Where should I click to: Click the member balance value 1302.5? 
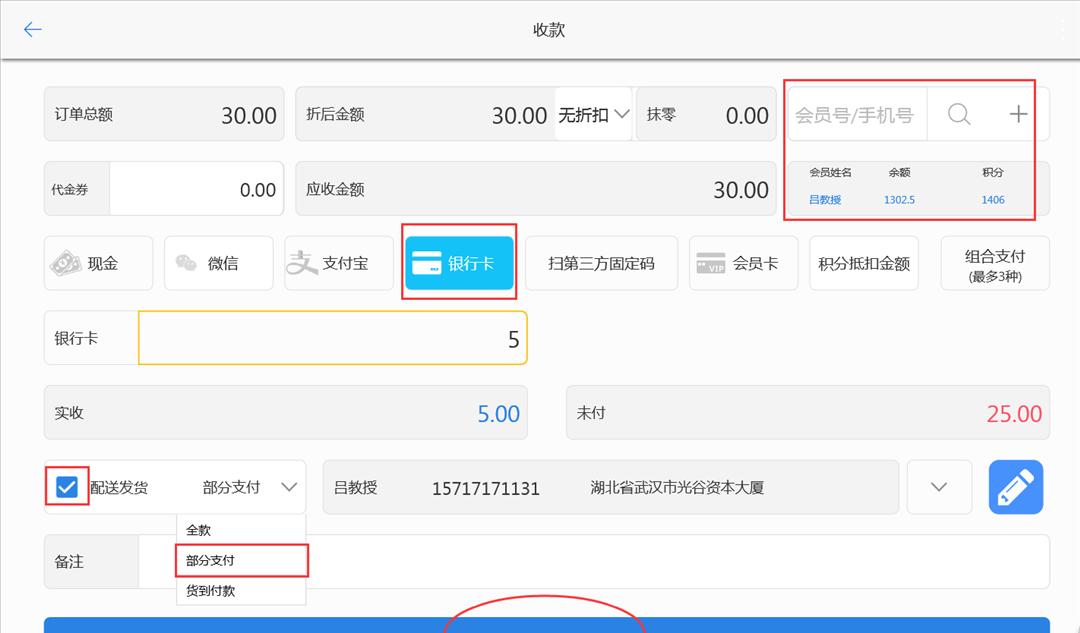(x=900, y=200)
